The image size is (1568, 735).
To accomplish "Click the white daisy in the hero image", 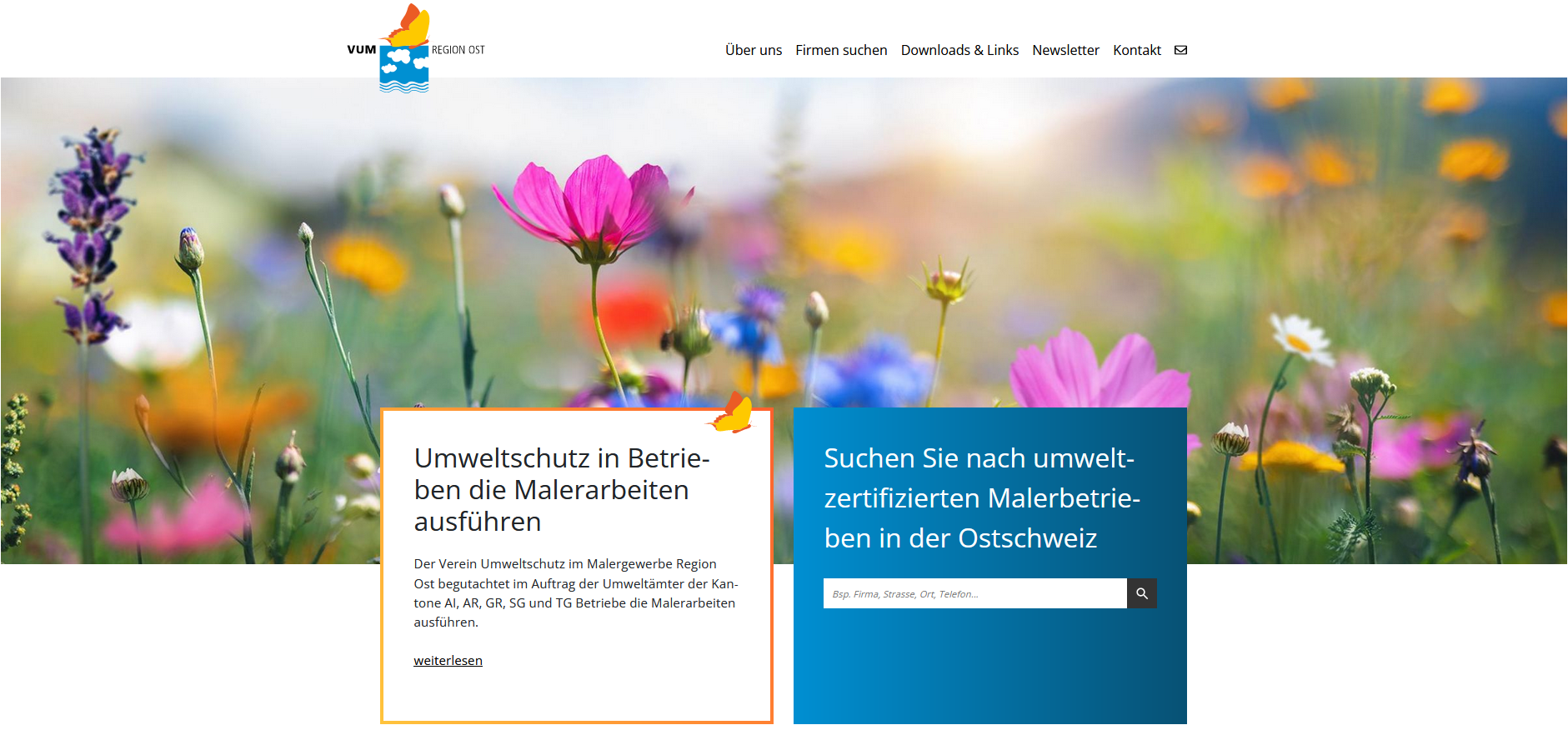I will coord(1300,337).
